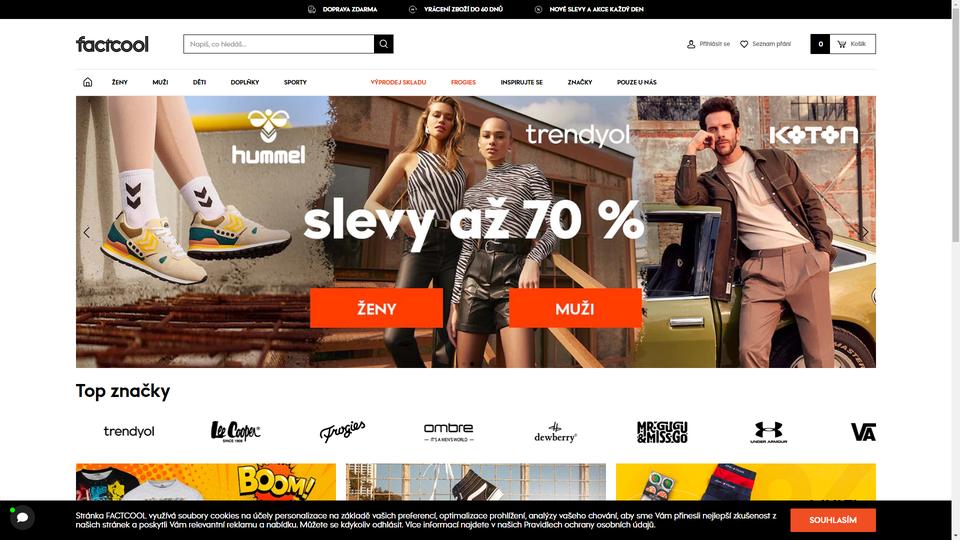Click the Lee Cooper brand logo

(235, 432)
